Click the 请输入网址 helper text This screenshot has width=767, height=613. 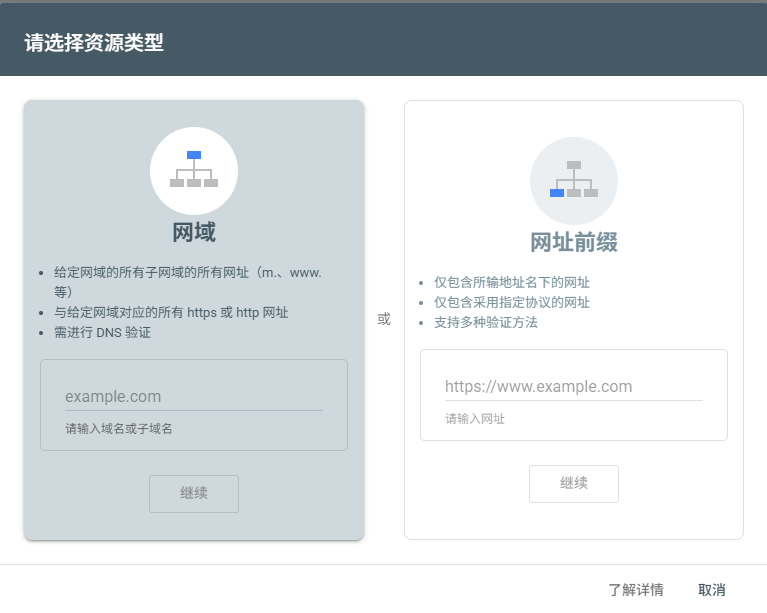474,419
